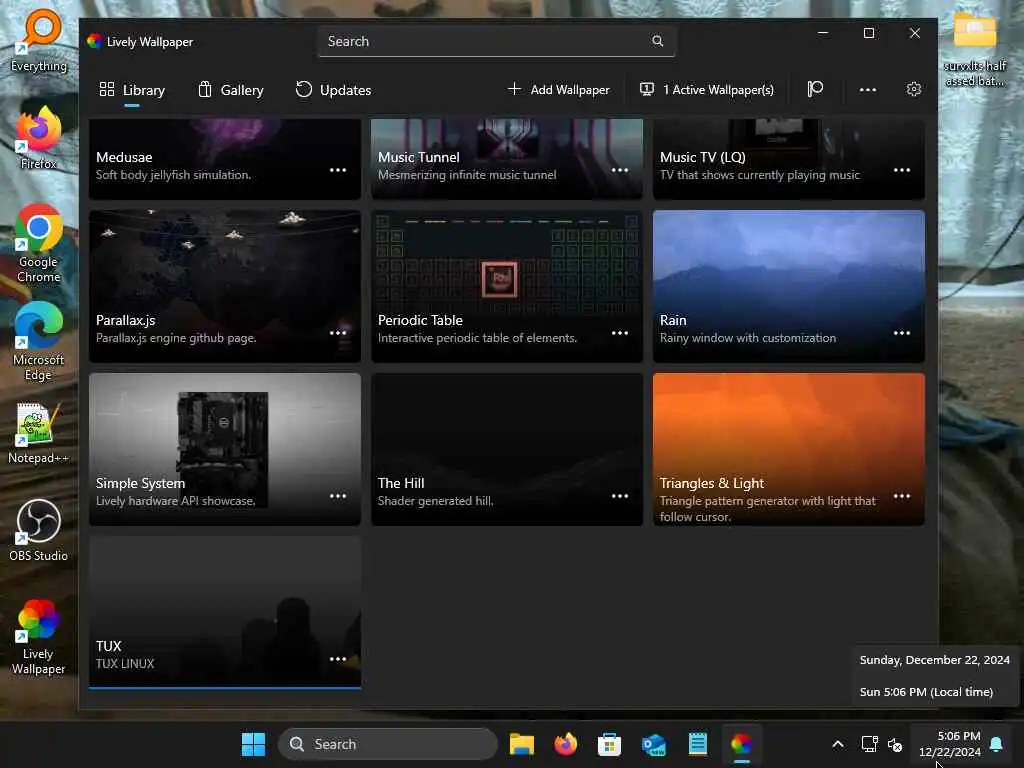Open options menu for Music Tunnel wallpaper
Screen dimensions: 1024x768
pos(620,170)
